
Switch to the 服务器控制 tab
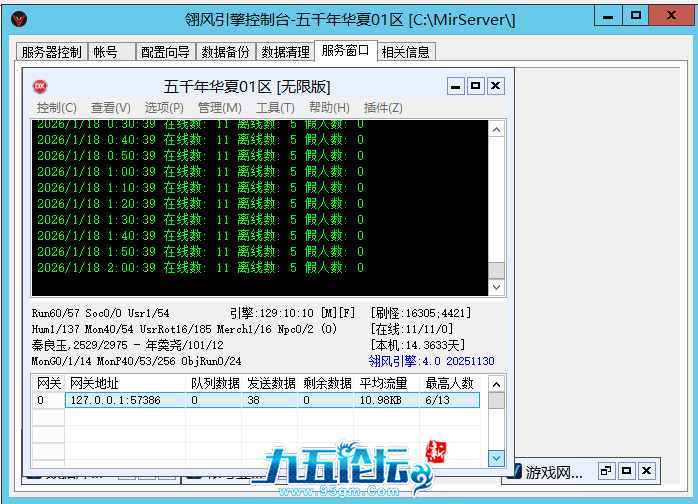pos(52,52)
